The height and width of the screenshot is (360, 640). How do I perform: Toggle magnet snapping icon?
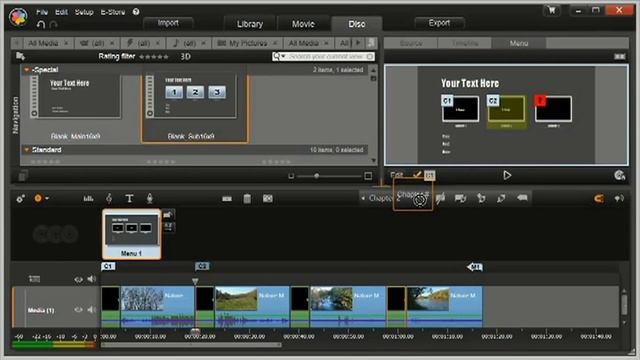(x=599, y=198)
